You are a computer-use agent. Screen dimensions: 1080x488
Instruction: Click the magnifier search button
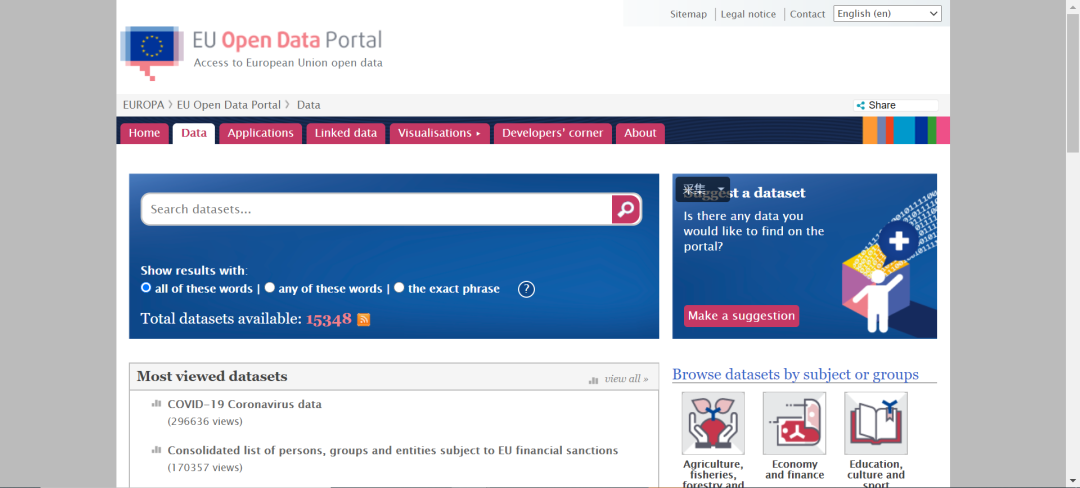tap(626, 209)
